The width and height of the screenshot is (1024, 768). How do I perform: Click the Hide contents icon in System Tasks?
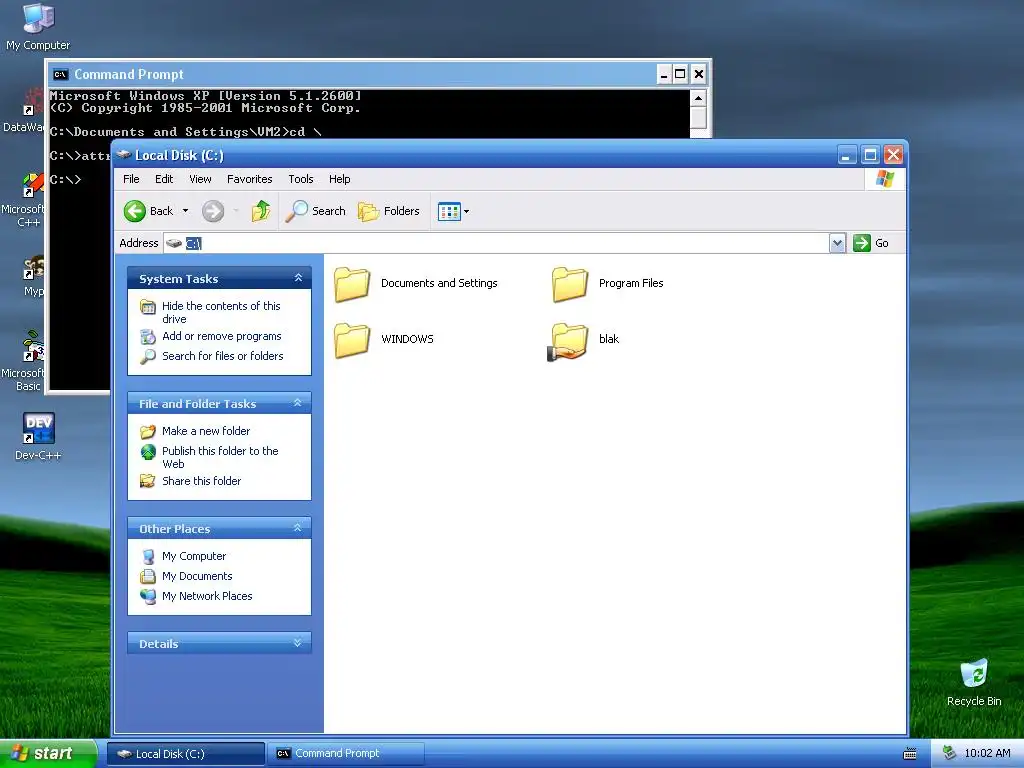tap(148, 306)
